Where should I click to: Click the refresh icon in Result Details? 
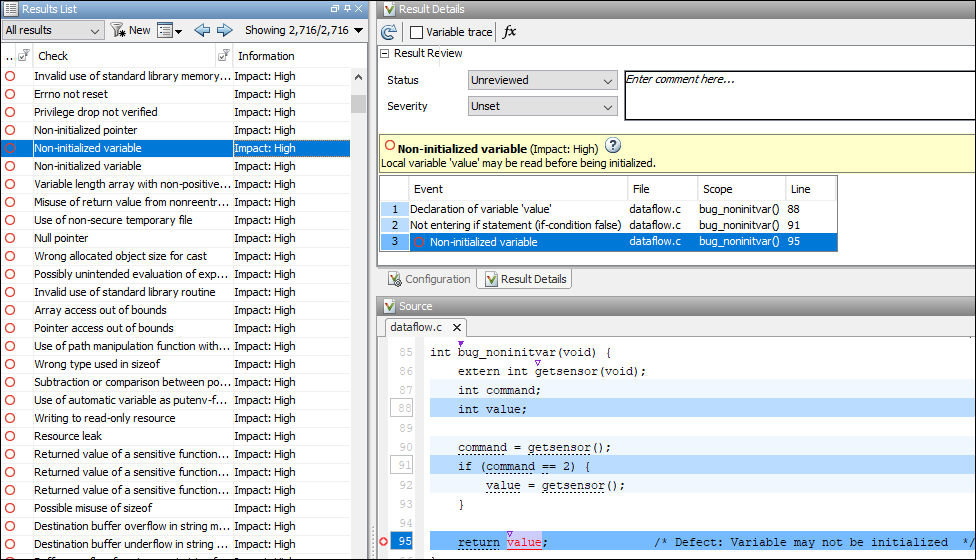(x=389, y=32)
